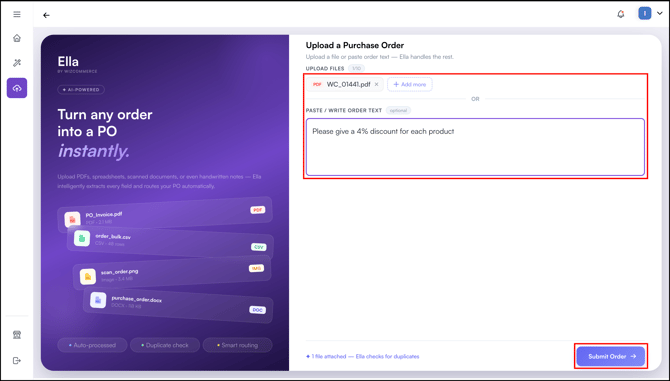
Task: Open the storefront icon in sidebar
Action: point(17,335)
